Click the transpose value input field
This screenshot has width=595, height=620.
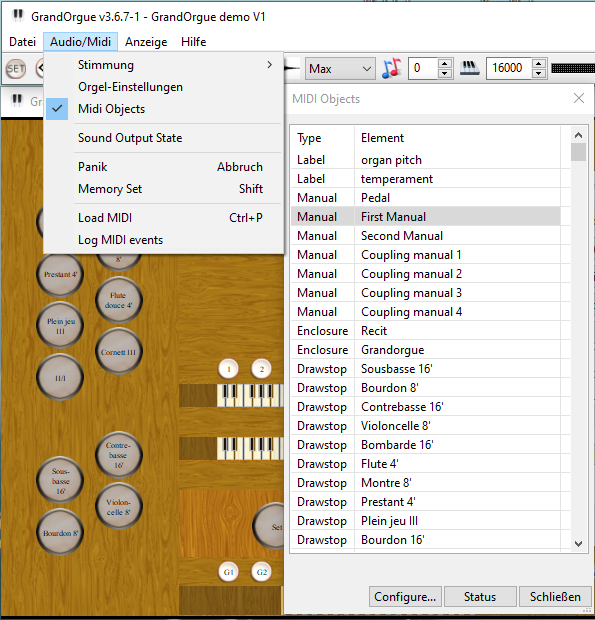coord(423,68)
